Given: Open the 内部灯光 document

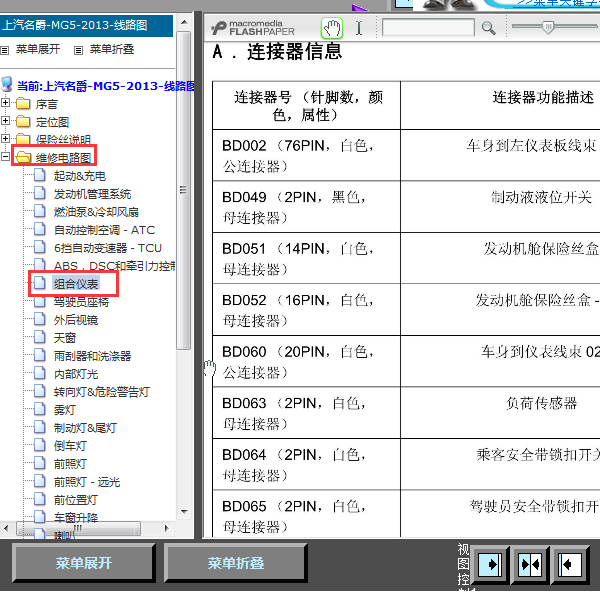Looking at the screenshot, I should coord(76,374).
